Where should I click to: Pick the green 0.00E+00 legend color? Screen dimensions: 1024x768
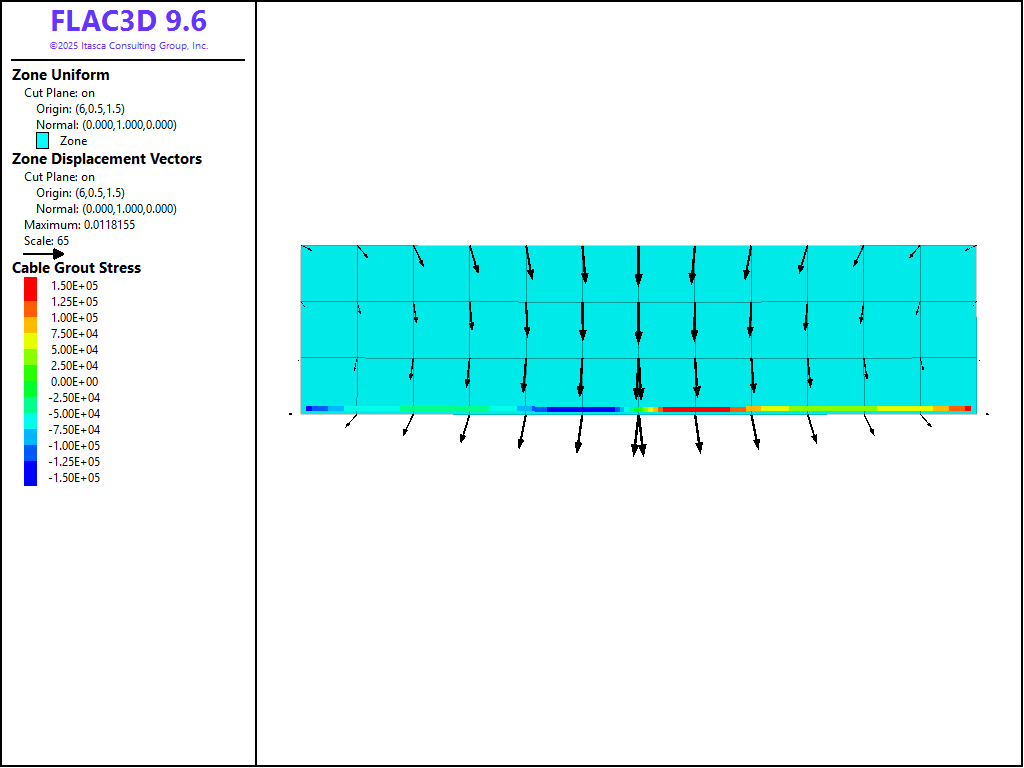point(30,381)
